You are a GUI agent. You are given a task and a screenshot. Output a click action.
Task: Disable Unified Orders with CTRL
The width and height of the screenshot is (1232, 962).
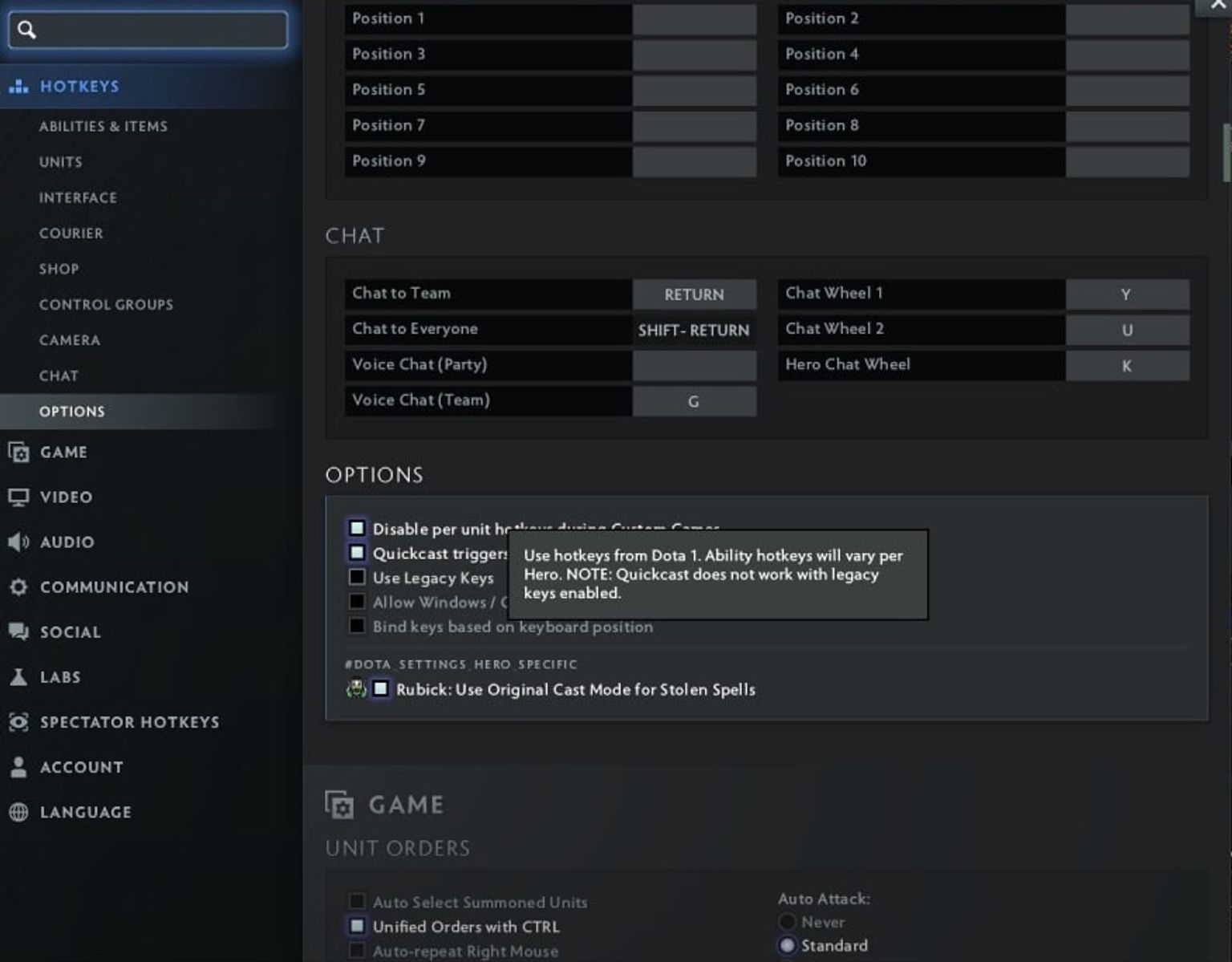(x=356, y=926)
